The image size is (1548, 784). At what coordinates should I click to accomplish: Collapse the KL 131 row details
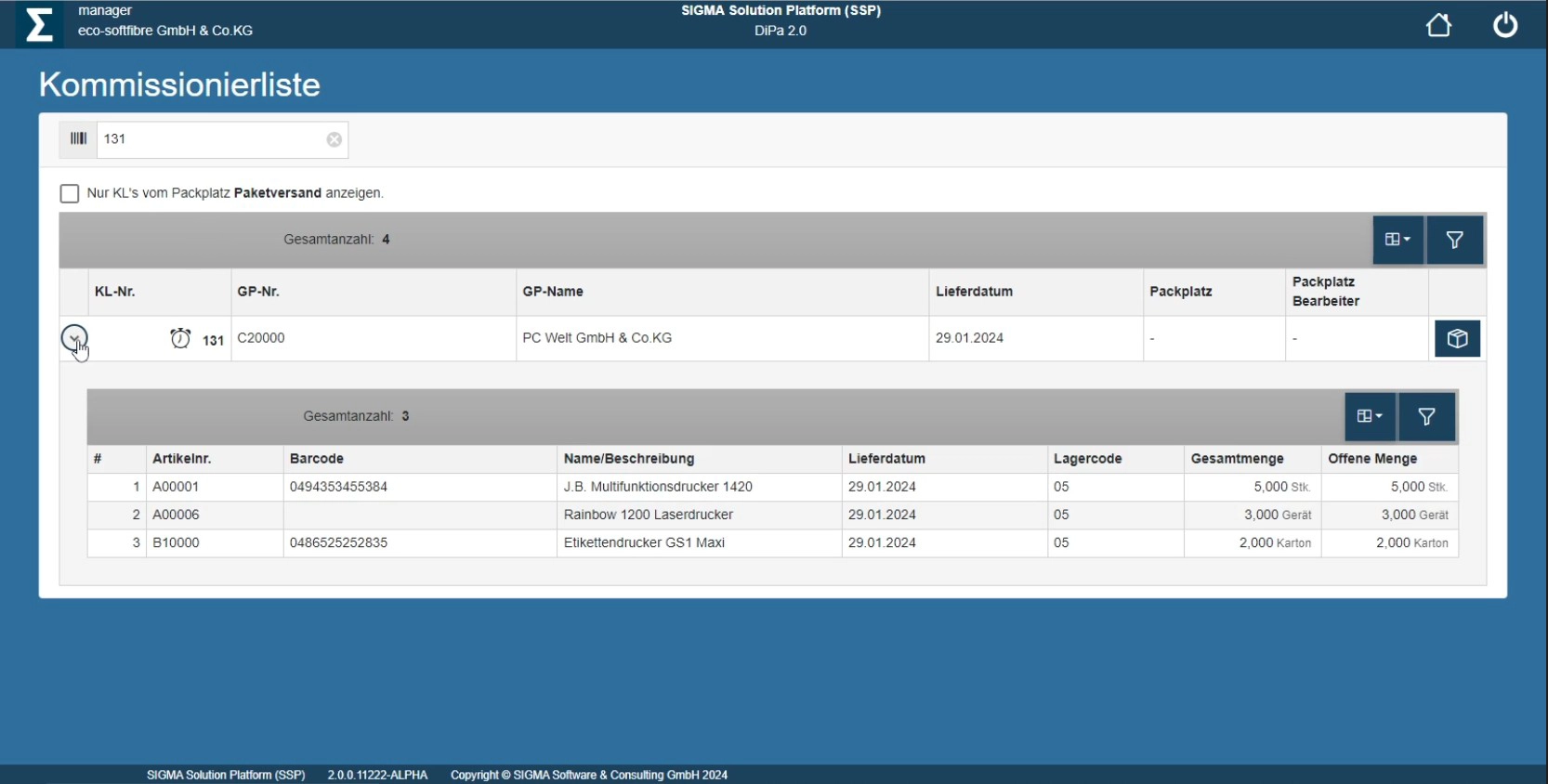pyautogui.click(x=74, y=338)
